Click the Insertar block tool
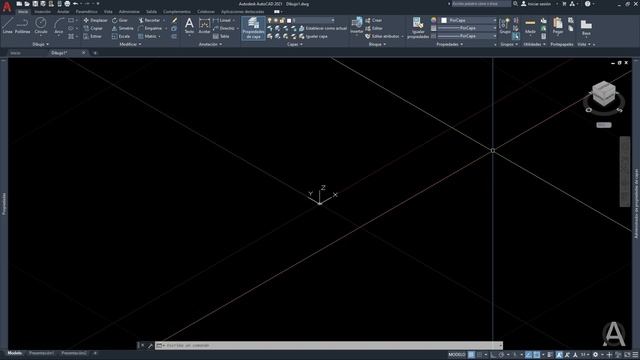Viewport: 640px width, 360px height. pyautogui.click(x=356, y=25)
